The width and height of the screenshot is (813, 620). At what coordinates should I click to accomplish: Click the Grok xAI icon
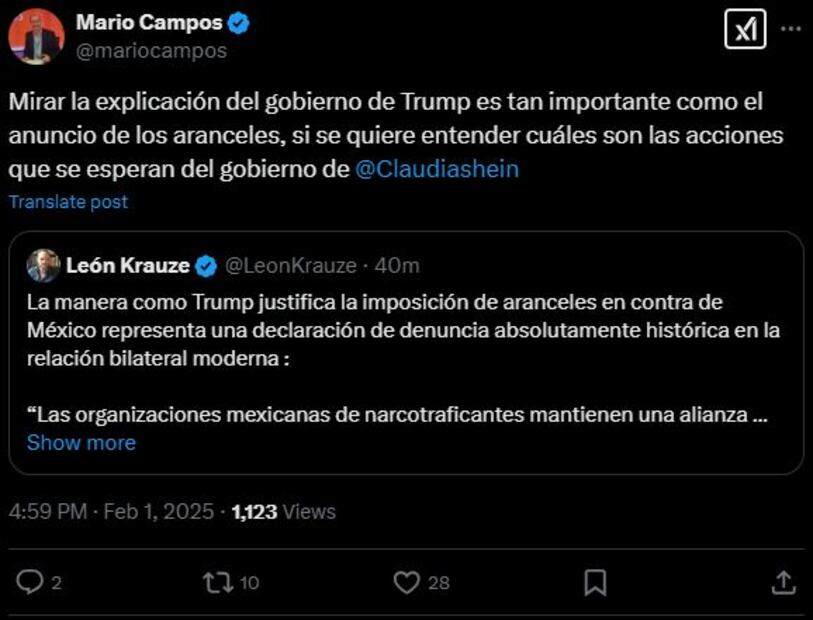point(744,30)
